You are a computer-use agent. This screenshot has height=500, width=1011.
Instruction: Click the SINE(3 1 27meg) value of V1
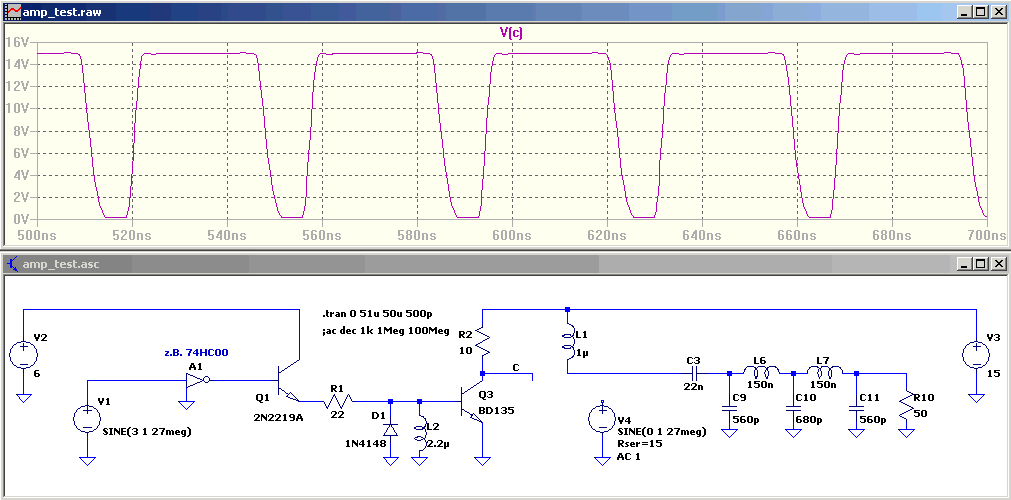tap(146, 432)
